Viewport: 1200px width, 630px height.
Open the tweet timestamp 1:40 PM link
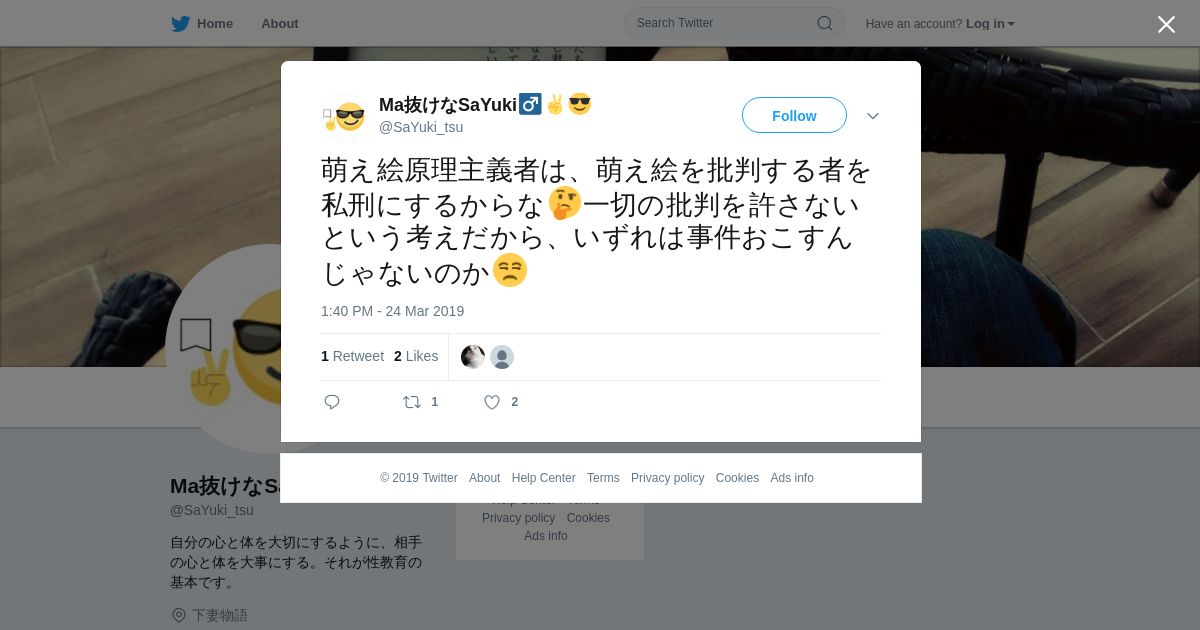point(392,311)
